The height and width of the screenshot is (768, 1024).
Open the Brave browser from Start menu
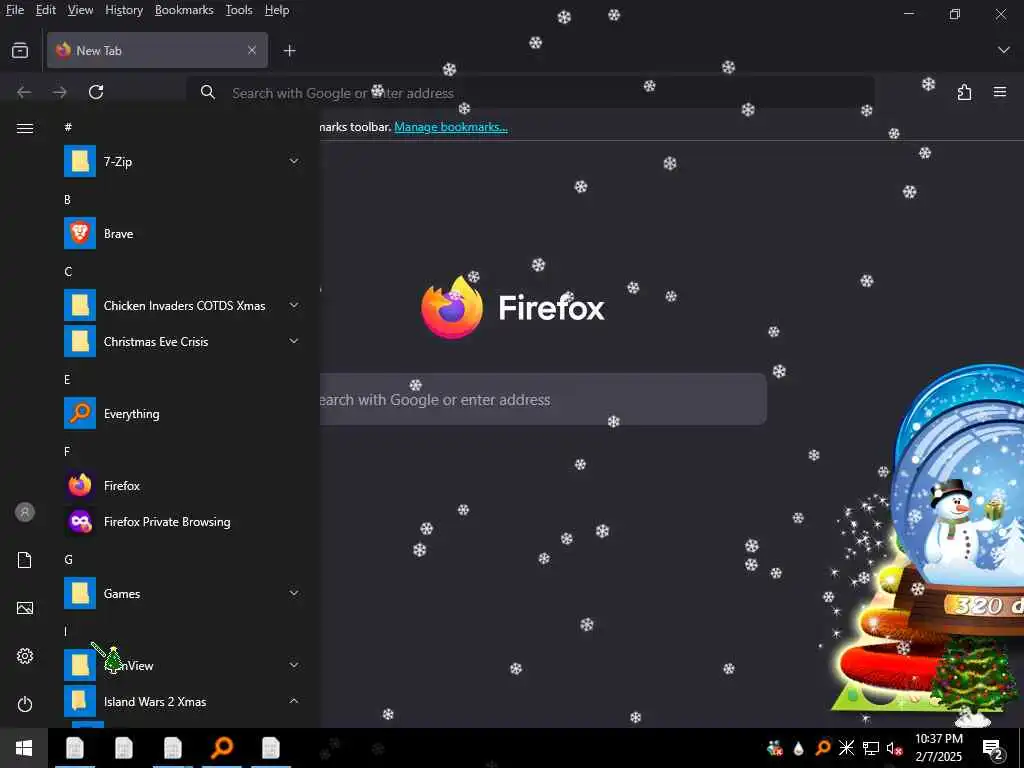(183, 234)
